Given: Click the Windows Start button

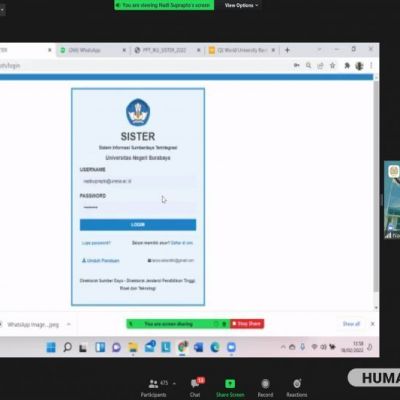Looking at the screenshot, I should click(x=51, y=347).
